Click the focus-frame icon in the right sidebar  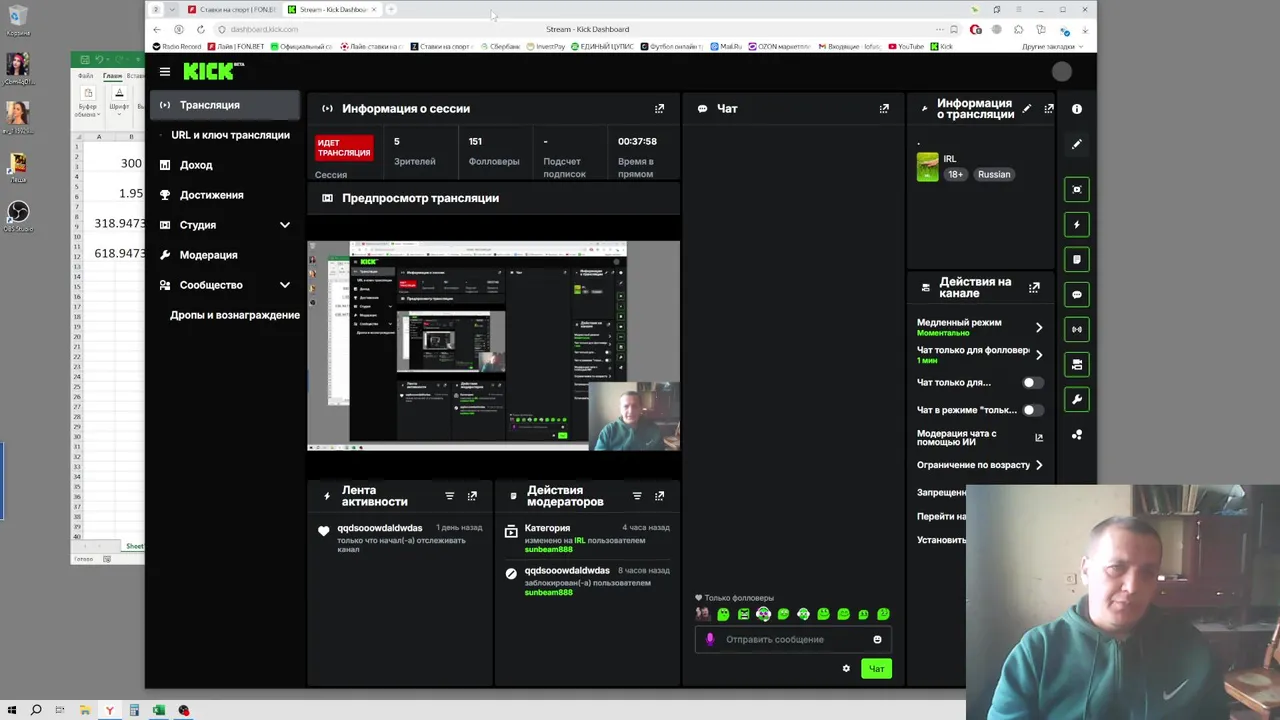1077,189
